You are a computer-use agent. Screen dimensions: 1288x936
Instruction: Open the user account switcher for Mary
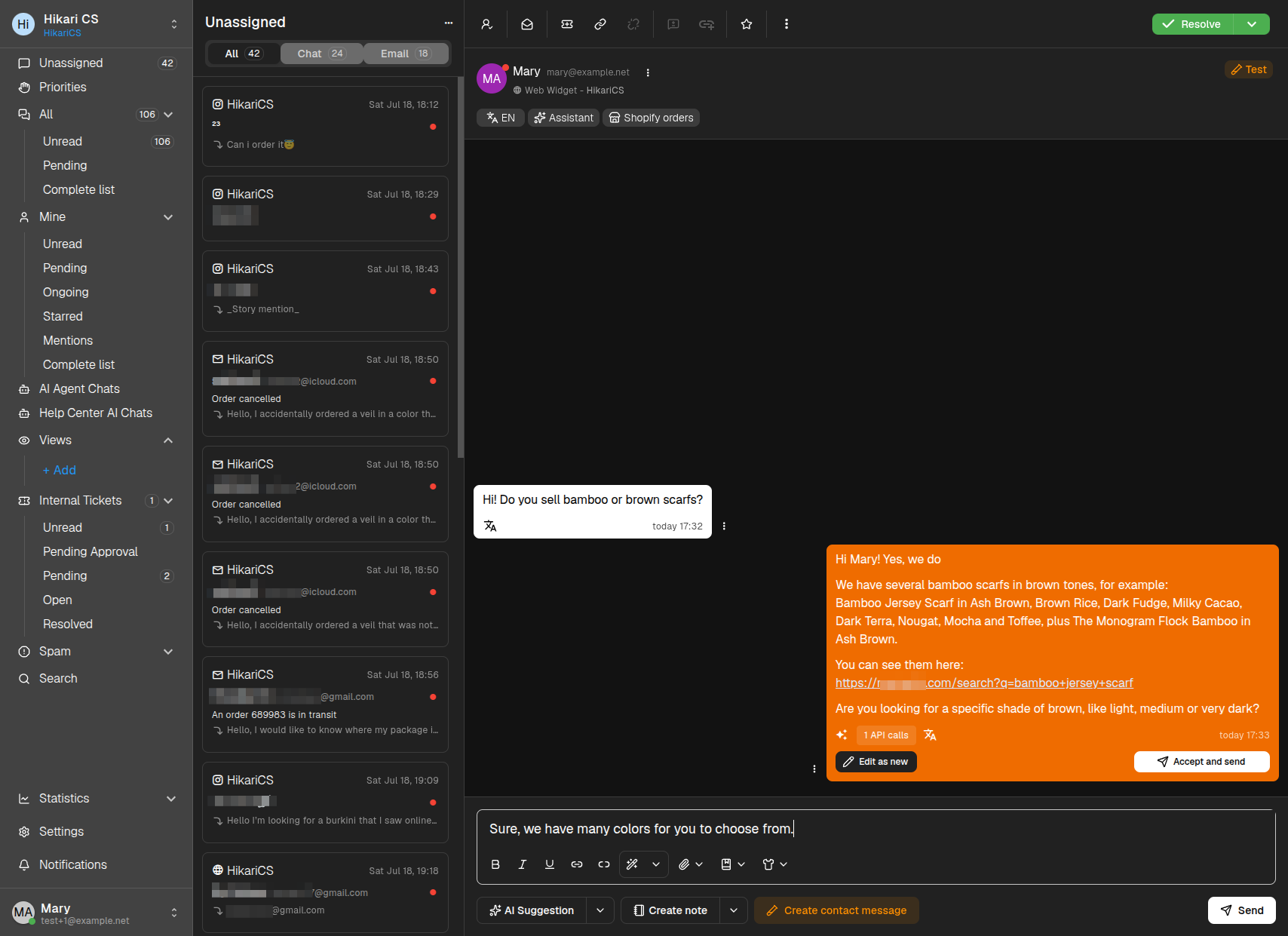tap(174, 913)
